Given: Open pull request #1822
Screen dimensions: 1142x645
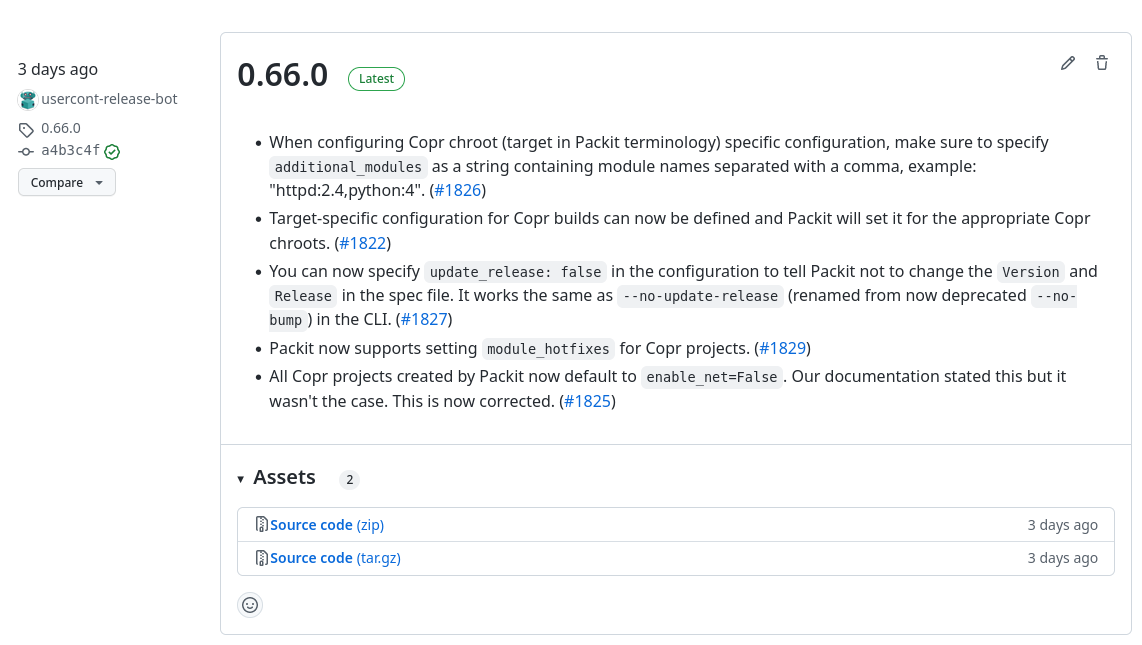Looking at the screenshot, I should click(x=362, y=243).
